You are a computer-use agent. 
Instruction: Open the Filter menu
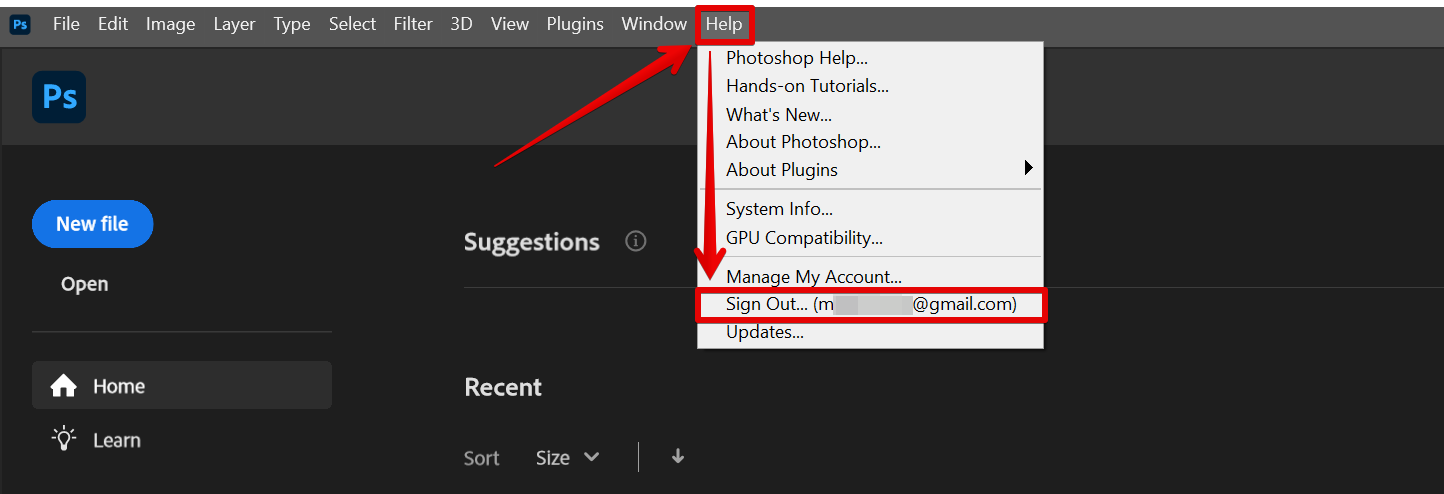pos(413,24)
